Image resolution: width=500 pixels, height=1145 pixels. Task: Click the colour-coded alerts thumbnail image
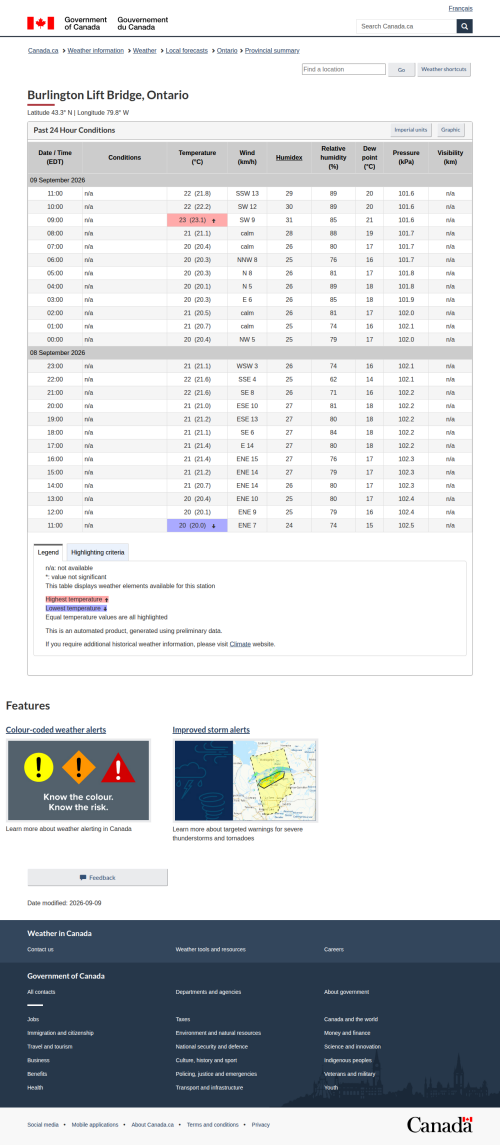[x=78, y=781]
